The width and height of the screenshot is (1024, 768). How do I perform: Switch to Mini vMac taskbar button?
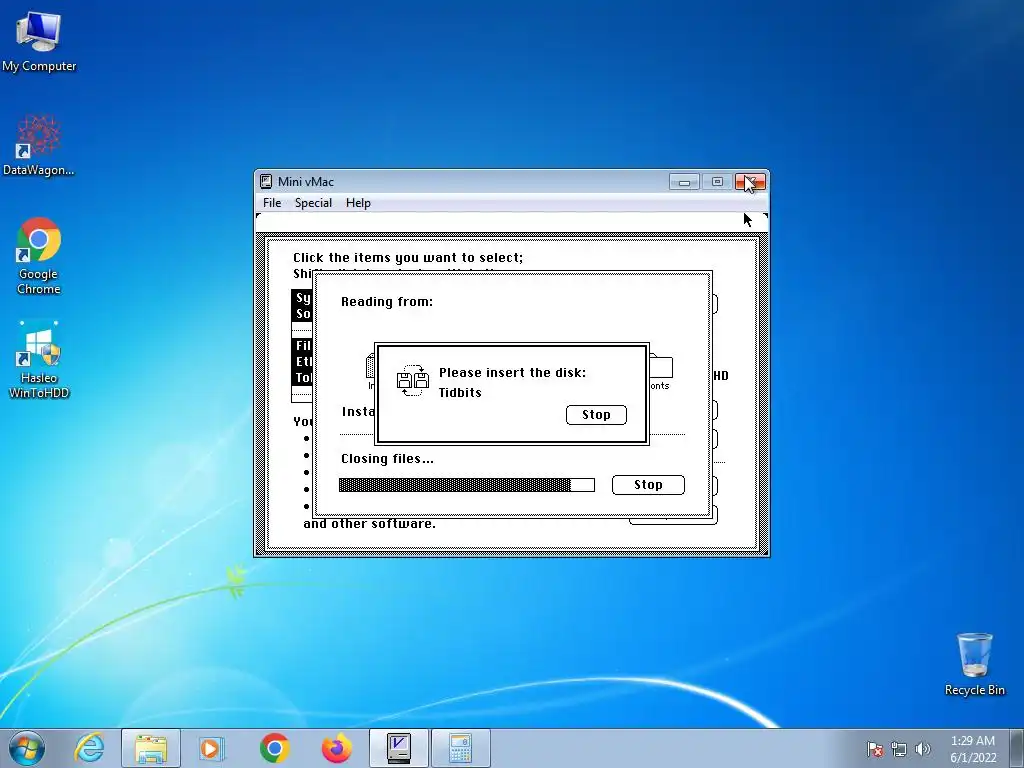(x=398, y=748)
